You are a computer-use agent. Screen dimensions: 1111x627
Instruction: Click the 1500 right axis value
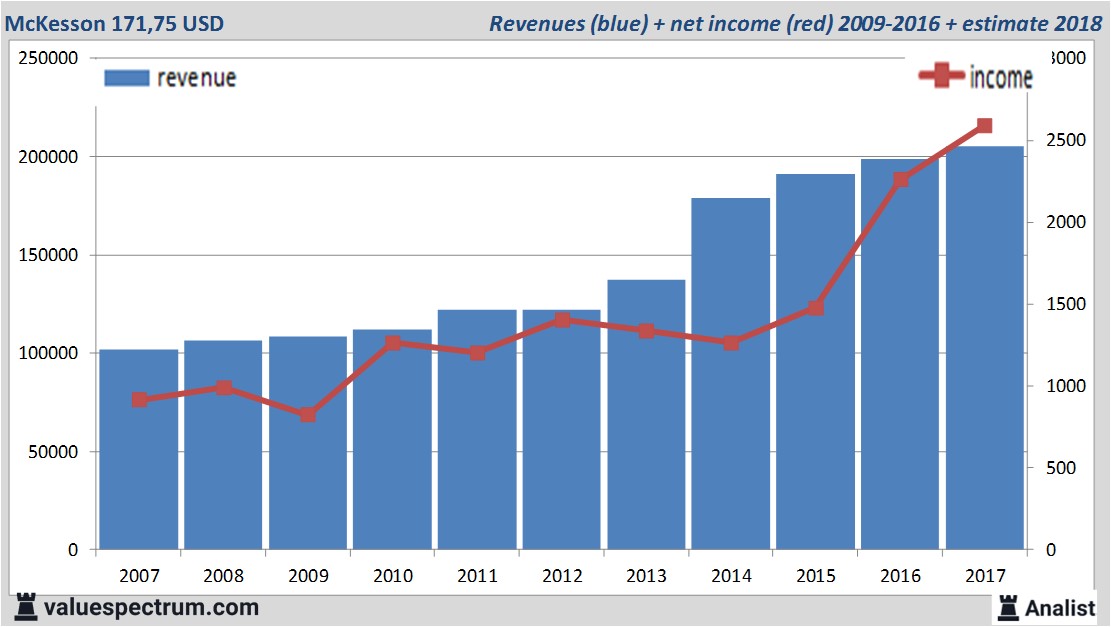pos(1066,304)
